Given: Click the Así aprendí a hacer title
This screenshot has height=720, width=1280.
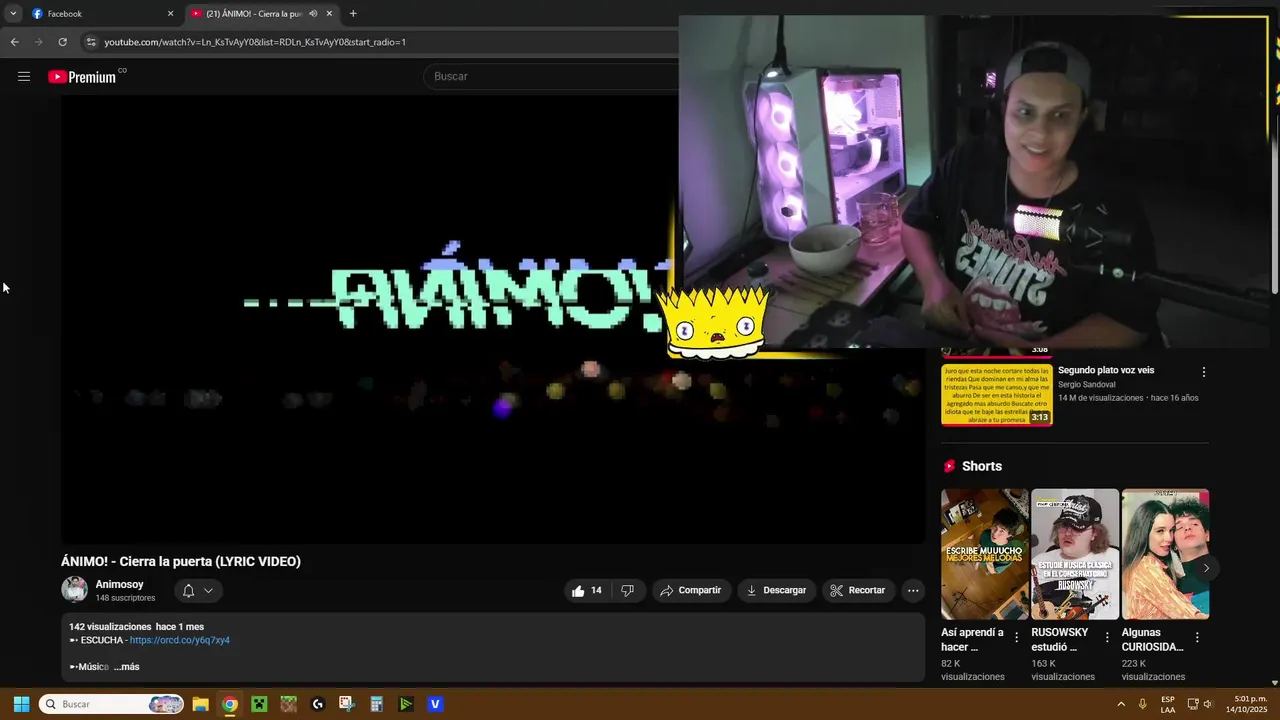Looking at the screenshot, I should pyautogui.click(x=972, y=640).
